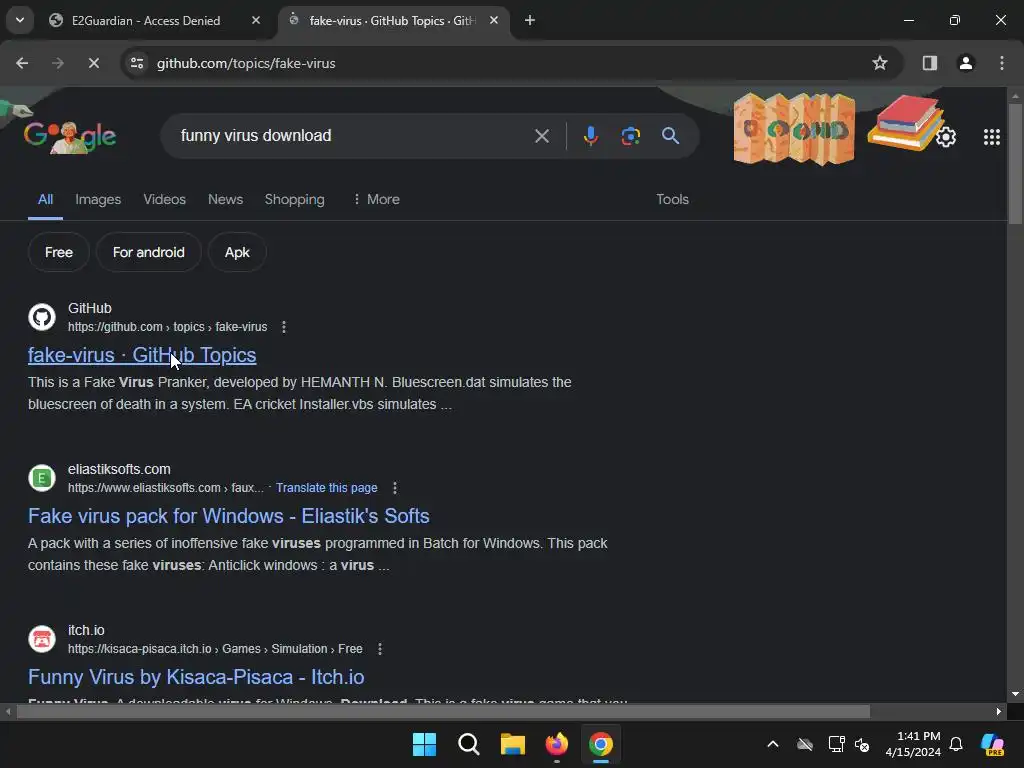Bookmark this page with the star icon
Screen dimensions: 1024x768
tap(880, 63)
